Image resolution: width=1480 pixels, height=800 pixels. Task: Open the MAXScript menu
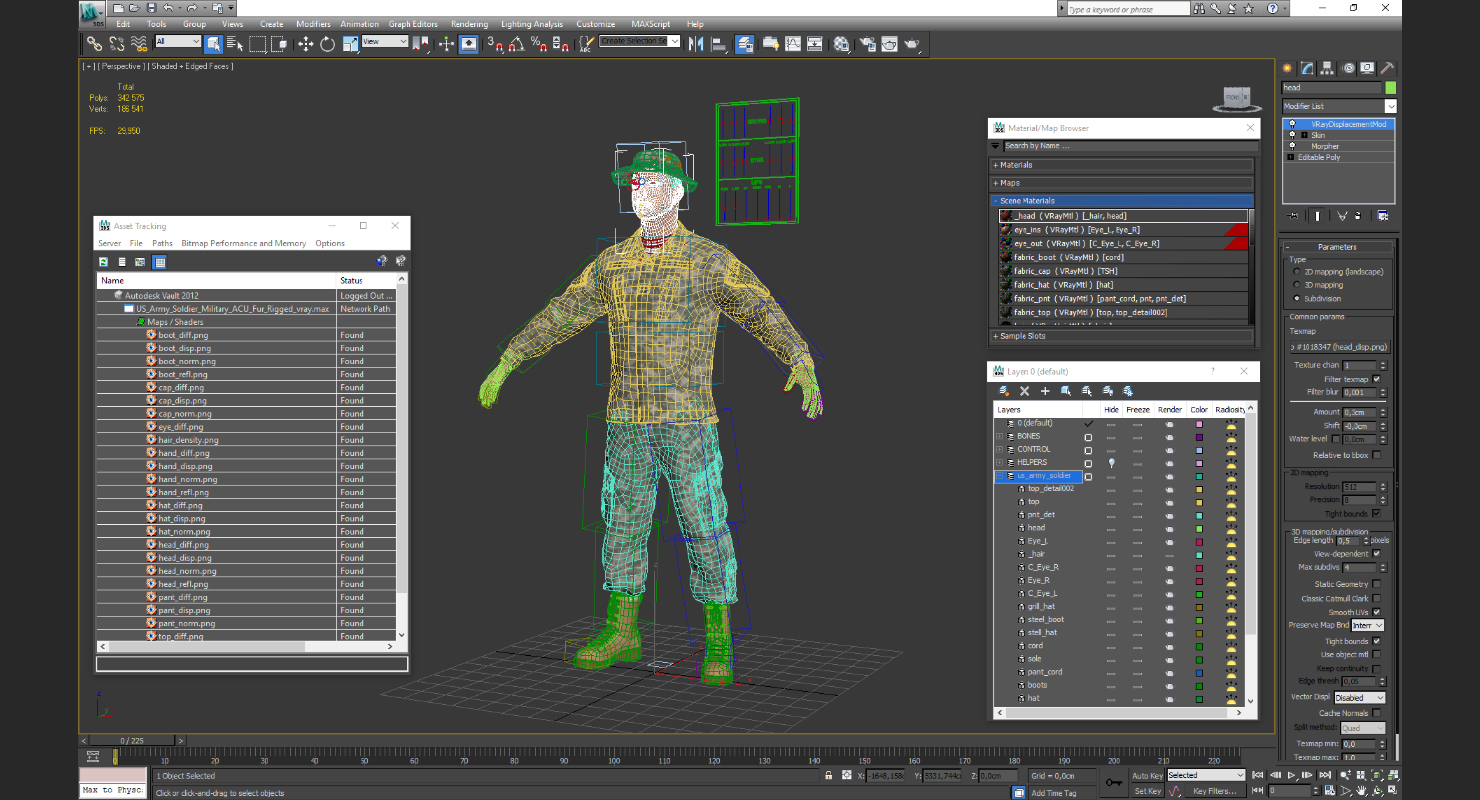click(651, 24)
